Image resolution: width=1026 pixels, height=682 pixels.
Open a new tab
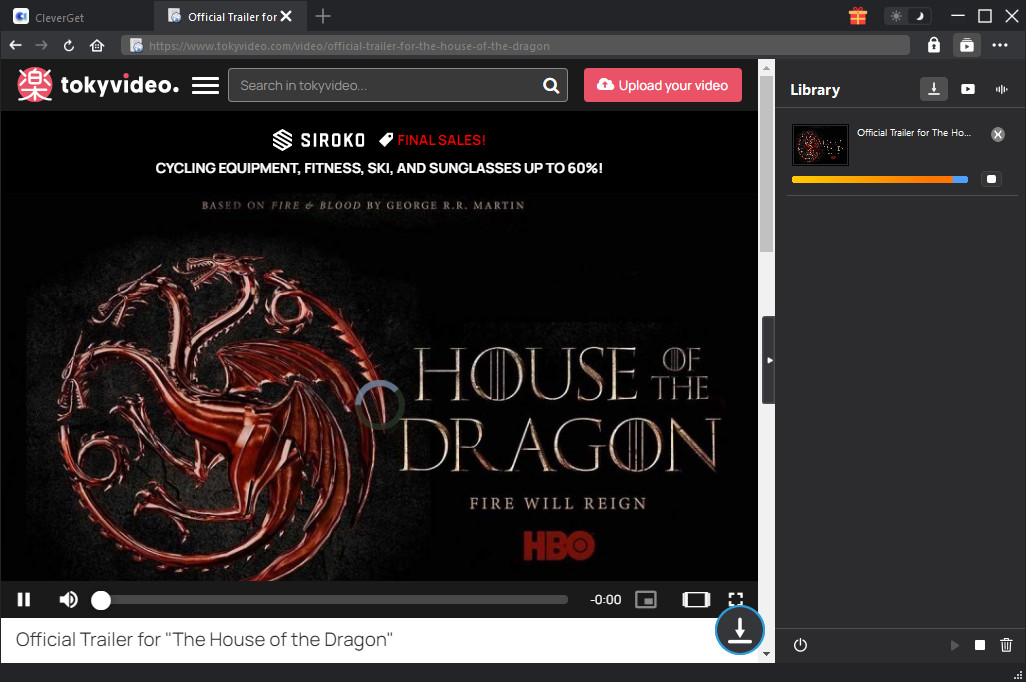pos(323,16)
